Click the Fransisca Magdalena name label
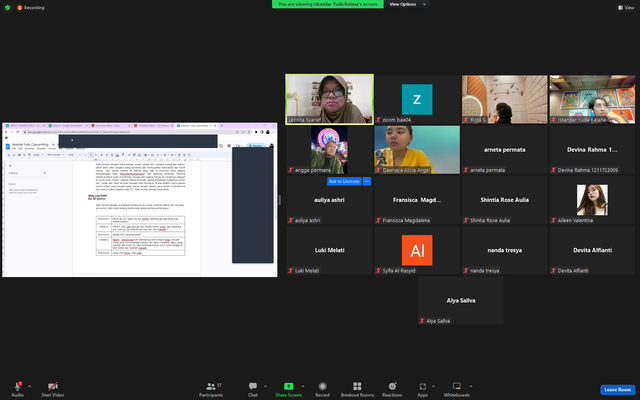Image resolution: width=640 pixels, height=400 pixels. pos(406,220)
